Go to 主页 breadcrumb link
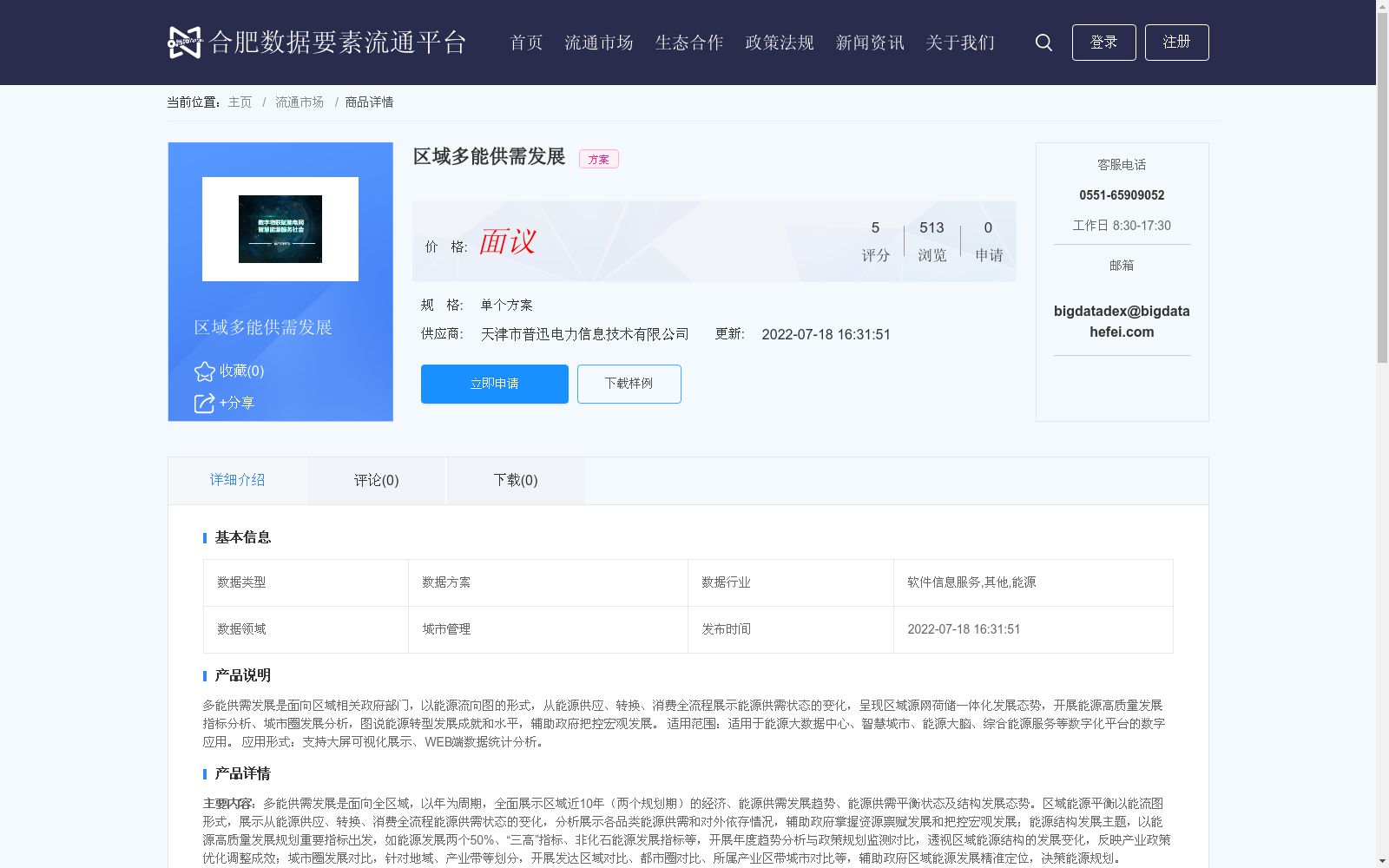The image size is (1389, 868). pos(240,102)
